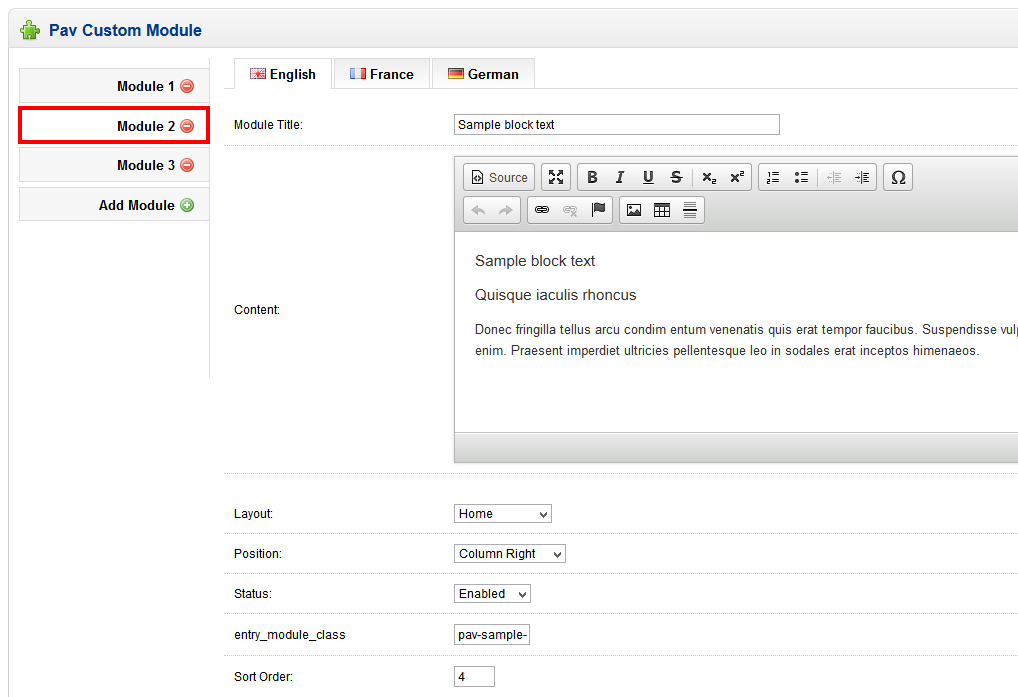Expand the Position dropdown set to Column Right
Viewport: 1018px width, 697px height.
[509, 554]
